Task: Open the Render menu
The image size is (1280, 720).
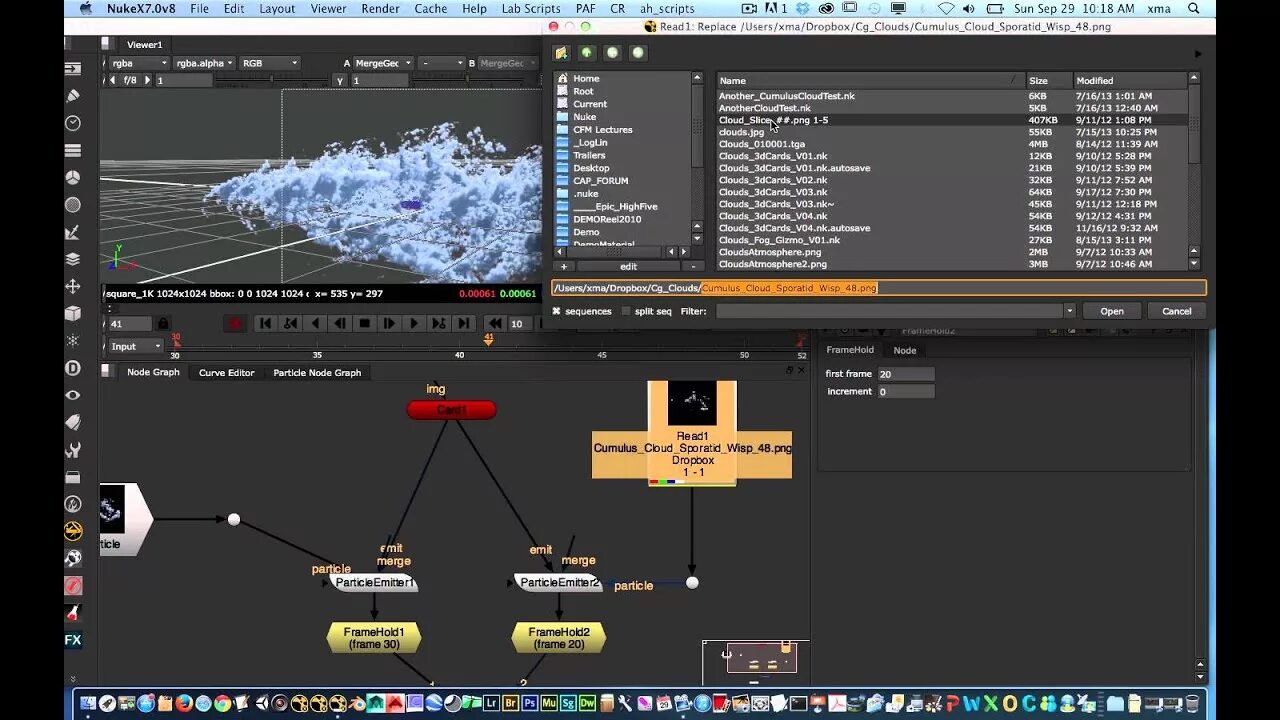Action: click(x=380, y=8)
